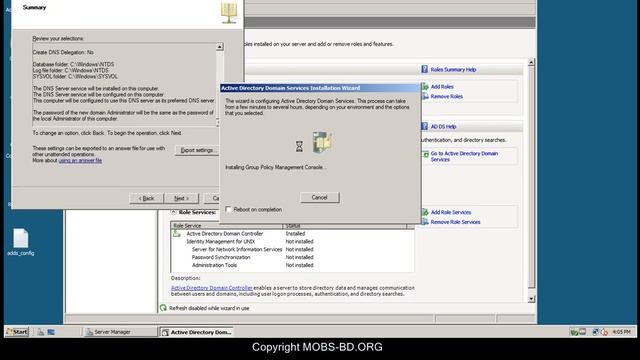The image size is (640, 360).
Task: Open Add Roles link
Action: coord(442,87)
